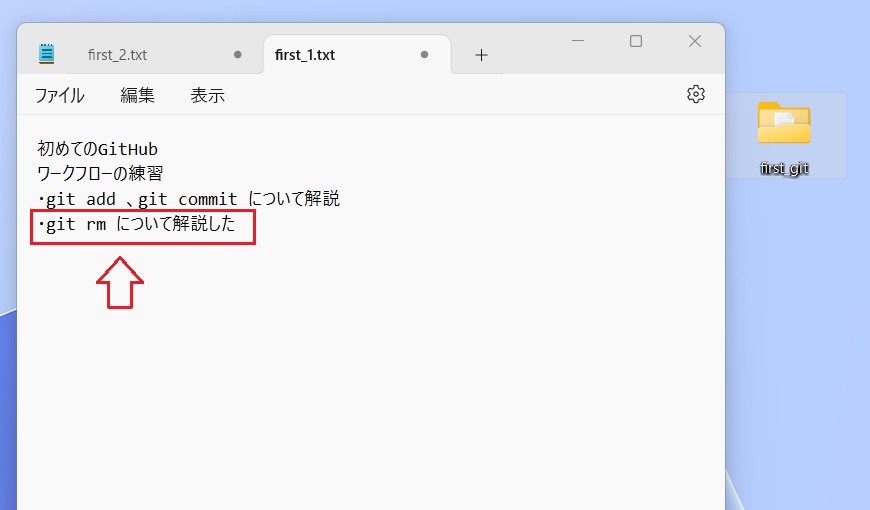Click the first_git folder name label
This screenshot has height=510, width=870.
784,169
